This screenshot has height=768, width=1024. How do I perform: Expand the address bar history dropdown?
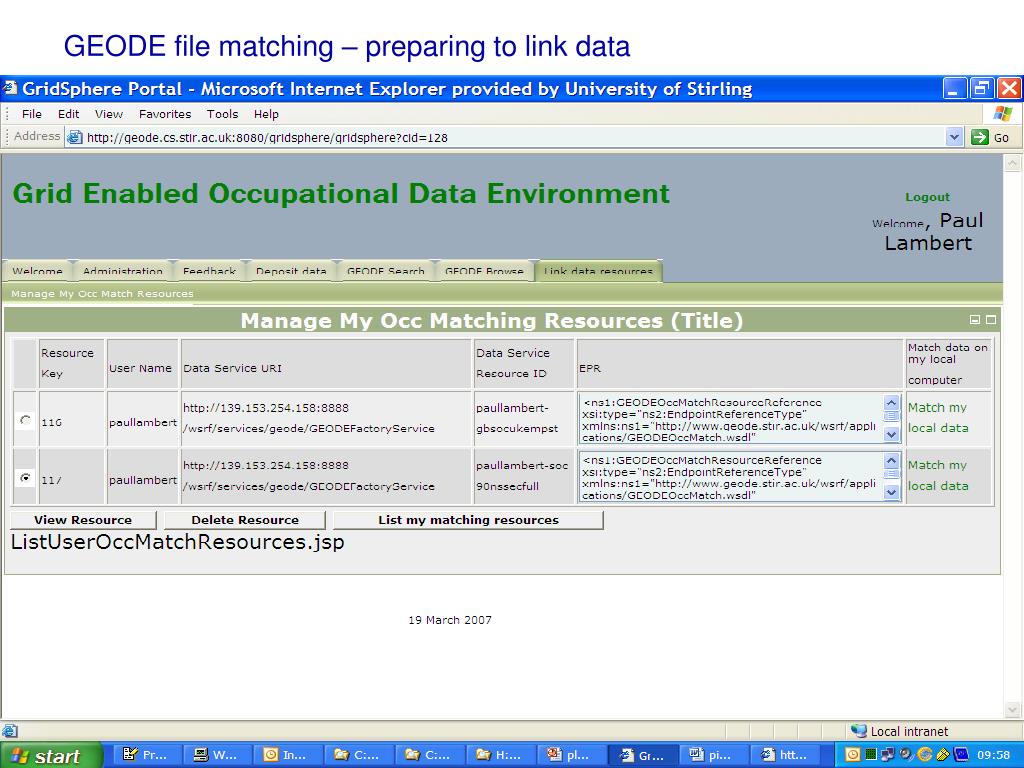point(954,137)
